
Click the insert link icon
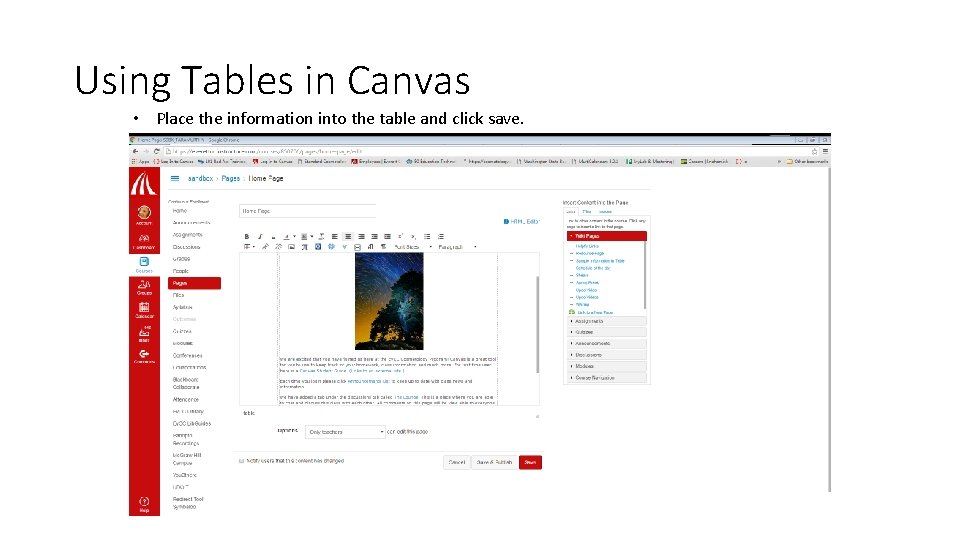pyautogui.click(x=265, y=247)
